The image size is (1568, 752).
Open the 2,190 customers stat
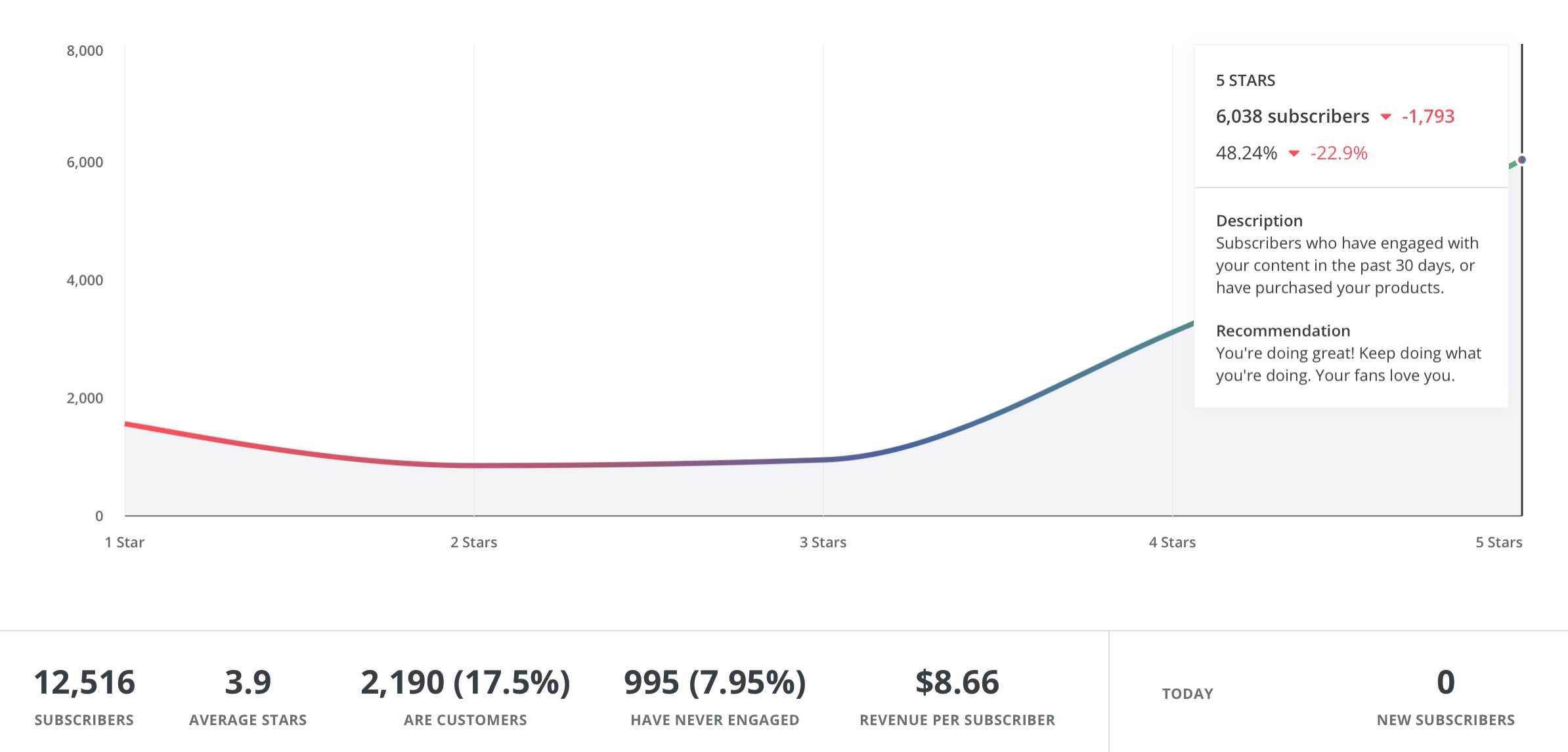tap(465, 682)
